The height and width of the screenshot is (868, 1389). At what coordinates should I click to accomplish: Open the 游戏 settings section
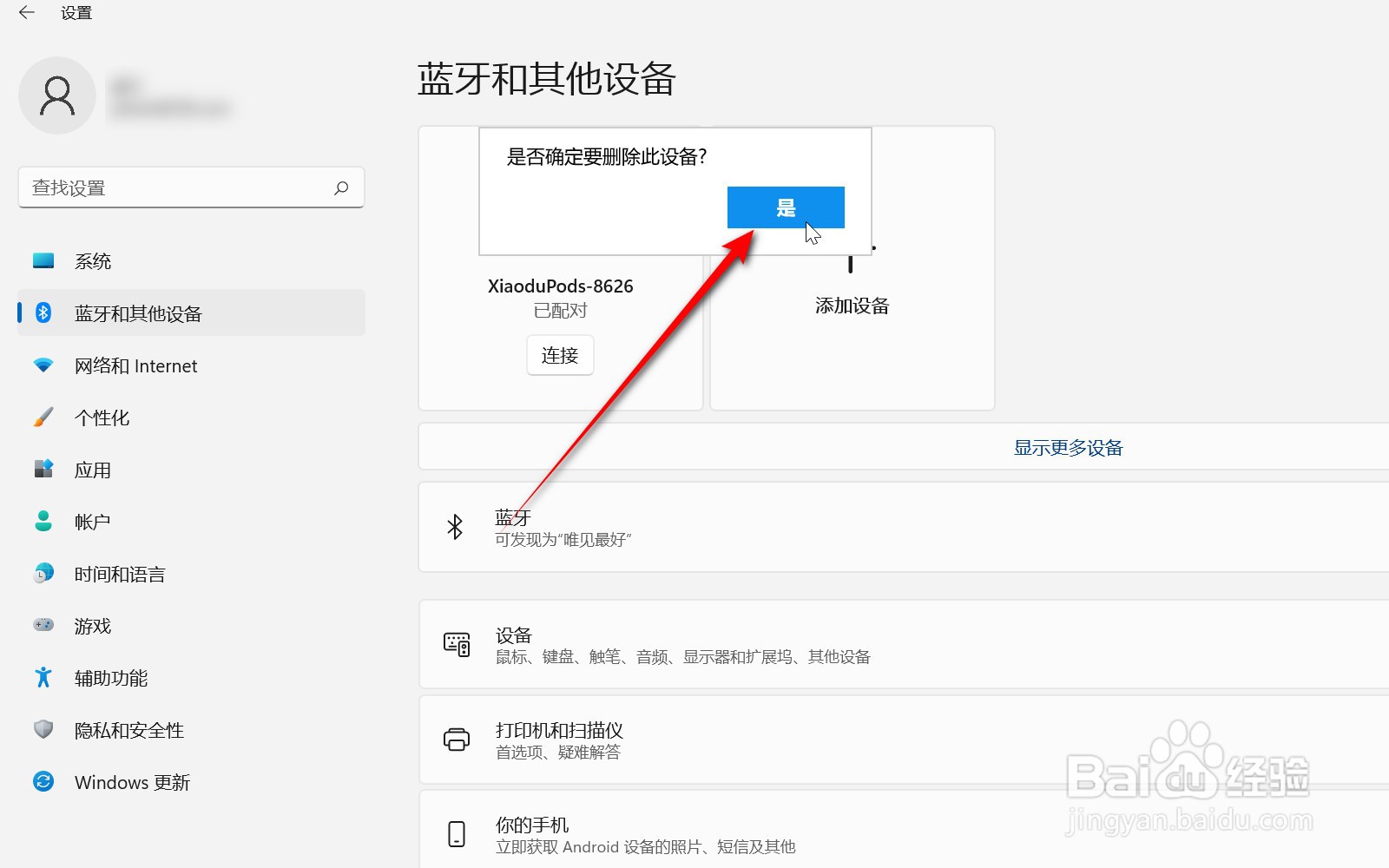[91, 626]
